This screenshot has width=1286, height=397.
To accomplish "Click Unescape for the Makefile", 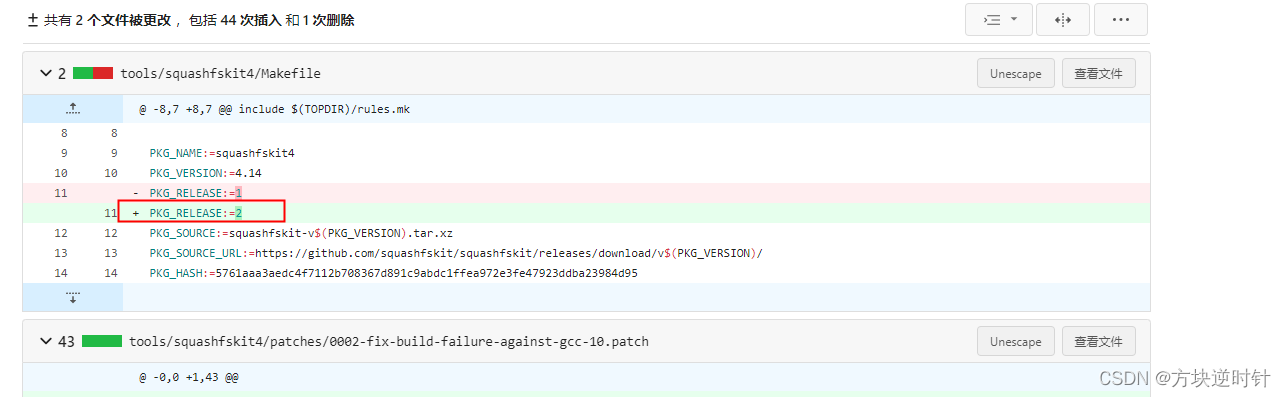I will coord(1015,74).
